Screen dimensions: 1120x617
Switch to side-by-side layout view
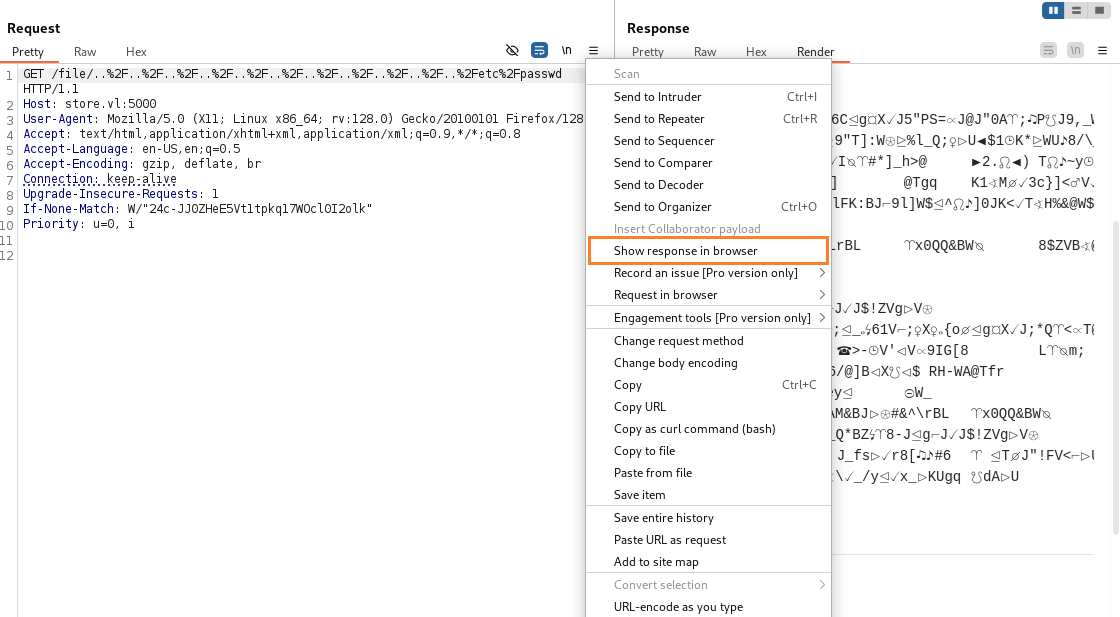[x=1053, y=10]
